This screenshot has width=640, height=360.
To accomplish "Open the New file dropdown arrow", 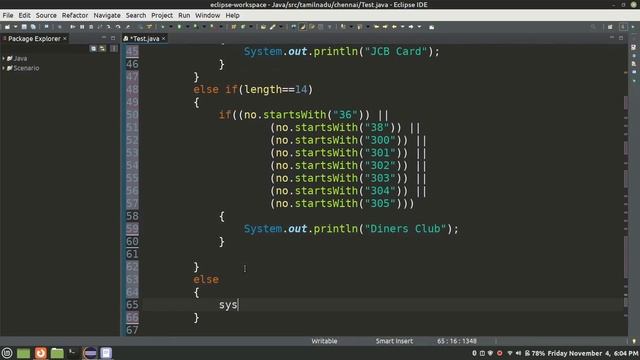I will click(x=15, y=27).
